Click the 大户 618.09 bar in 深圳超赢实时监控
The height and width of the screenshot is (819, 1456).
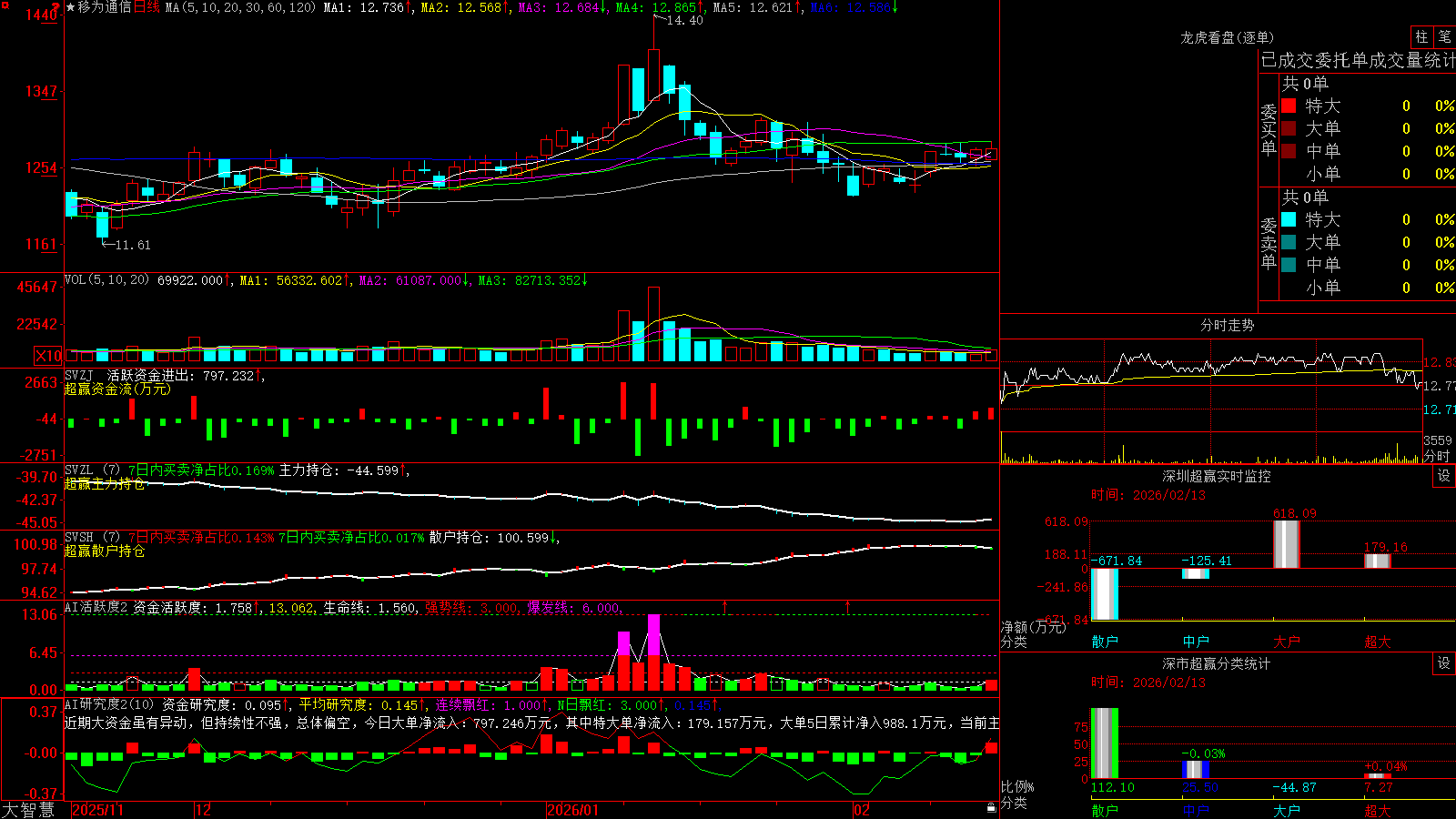pos(1286,544)
